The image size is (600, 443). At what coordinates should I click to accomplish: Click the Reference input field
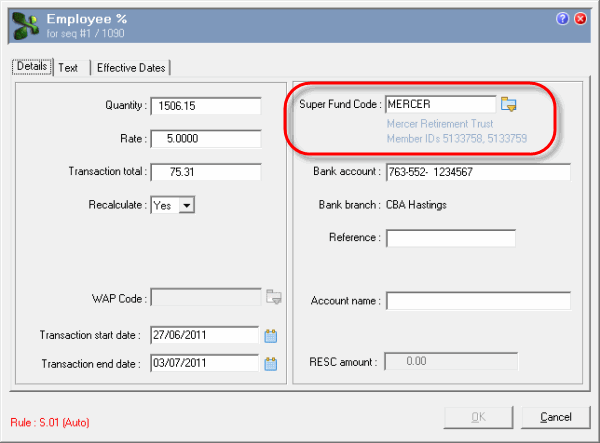tap(450, 238)
